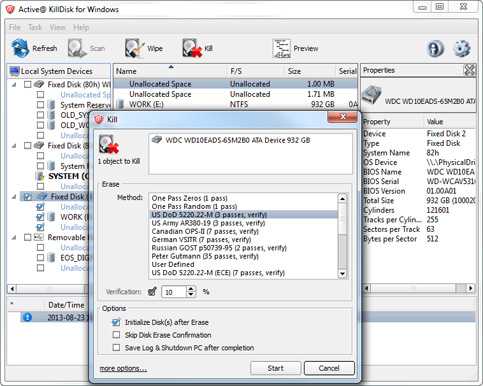This screenshot has width=483, height=386.
Task: Click the Local System Devices computer icon
Action: tap(15, 71)
